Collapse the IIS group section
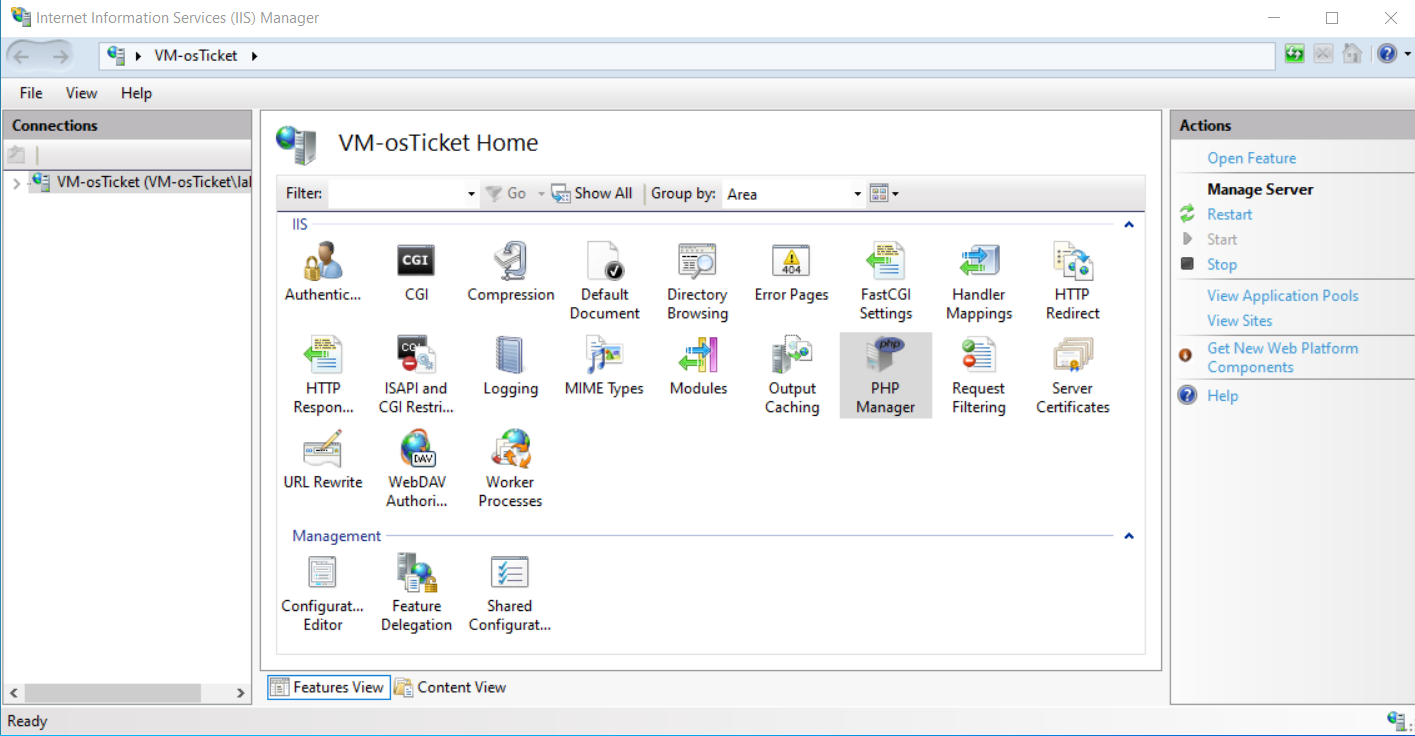Screen dimensions: 1415x736 click(x=1129, y=225)
